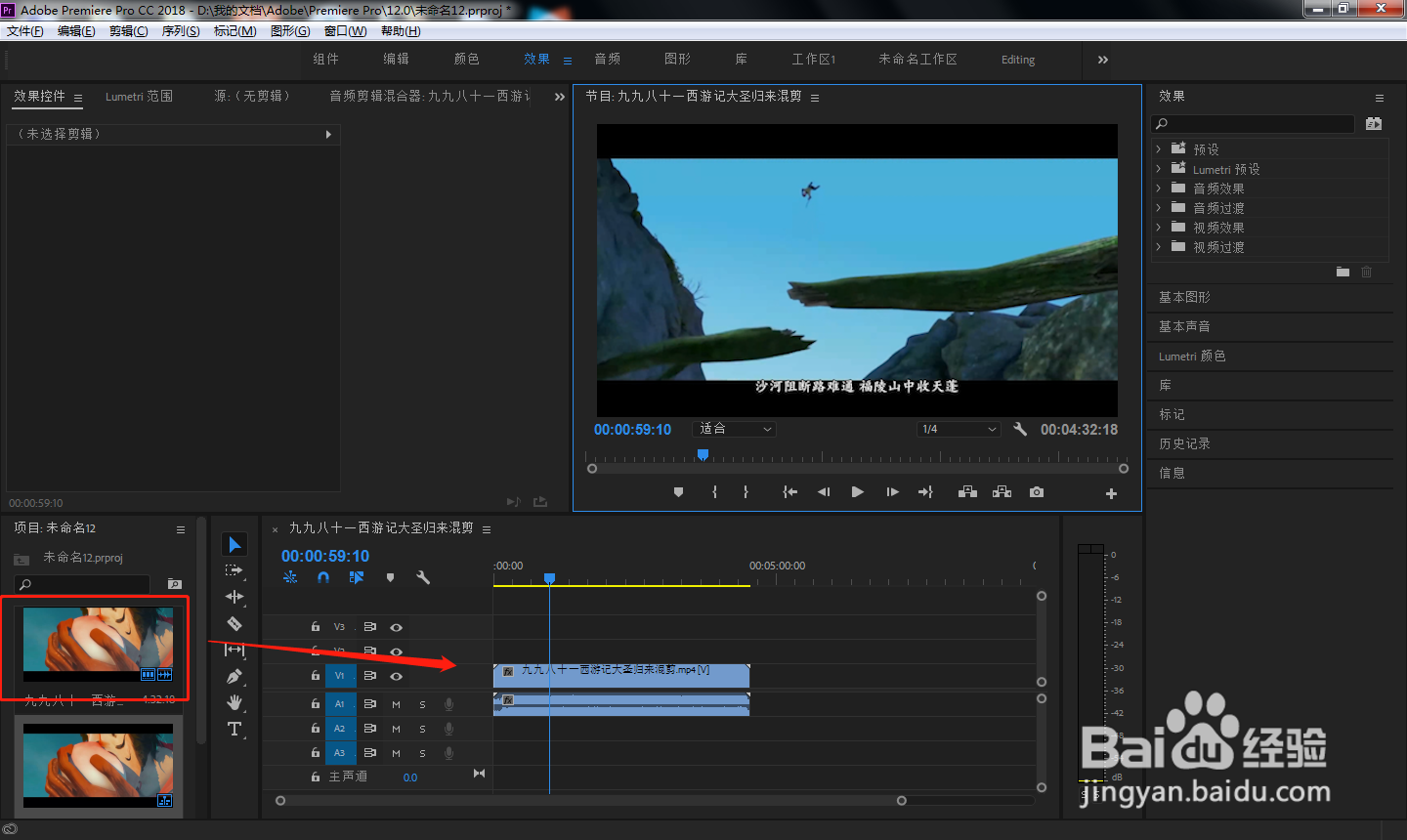Expand the 视频过渡 folder
Screen dimensions: 1407x840
1159,246
